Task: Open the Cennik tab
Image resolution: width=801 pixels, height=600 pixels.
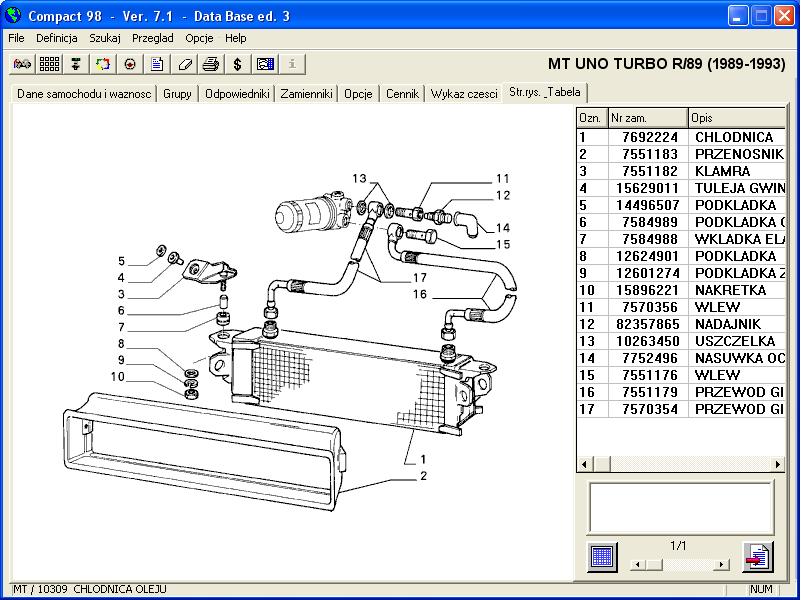Action: pos(402,94)
